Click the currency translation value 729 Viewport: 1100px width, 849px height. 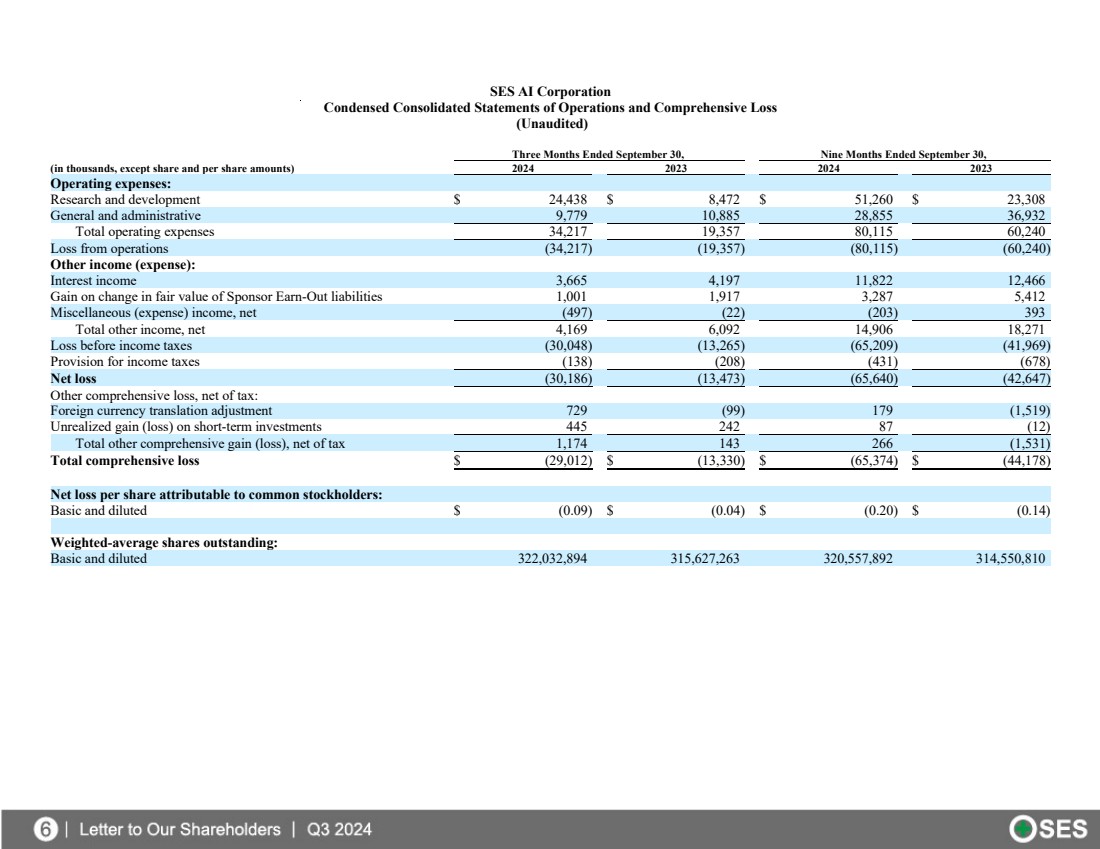pyautogui.click(x=576, y=410)
